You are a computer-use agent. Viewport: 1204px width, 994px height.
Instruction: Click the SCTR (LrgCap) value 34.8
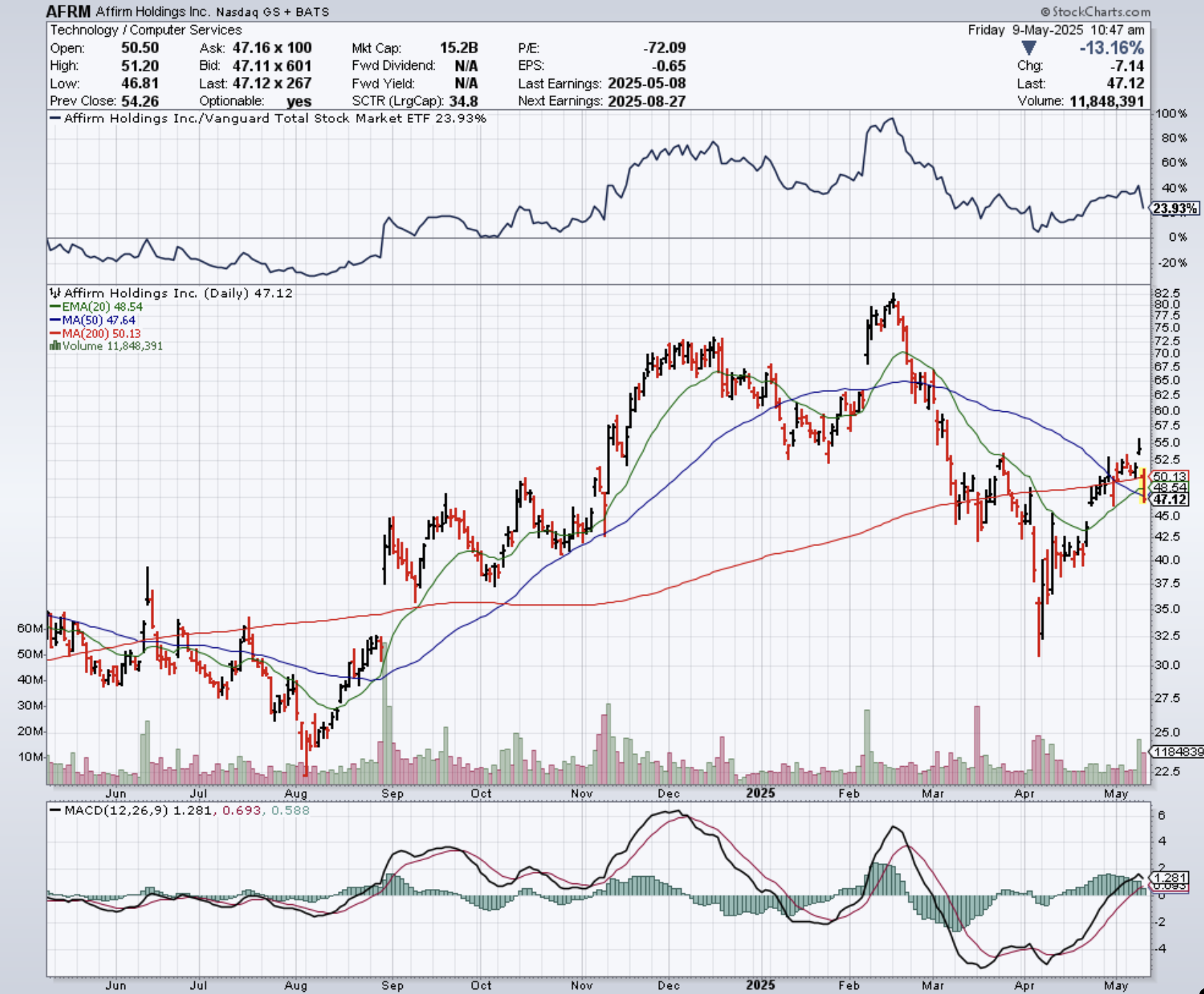point(464,101)
